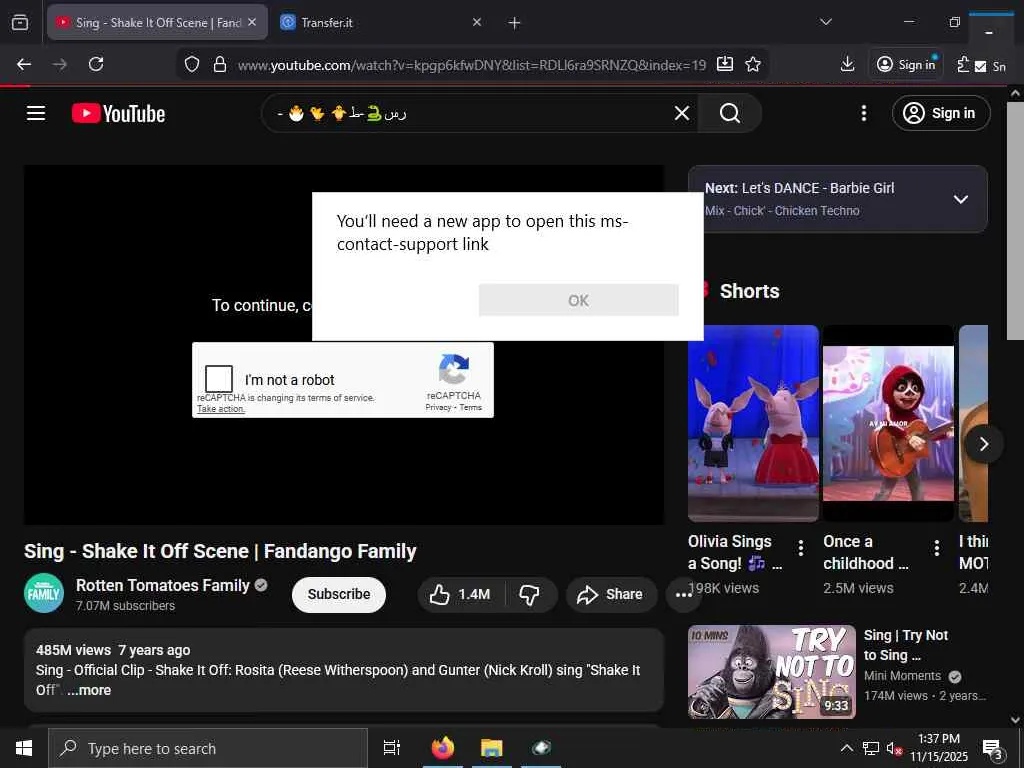Go to YouTube home via logo
This screenshot has height=768, width=1024.
pos(118,114)
